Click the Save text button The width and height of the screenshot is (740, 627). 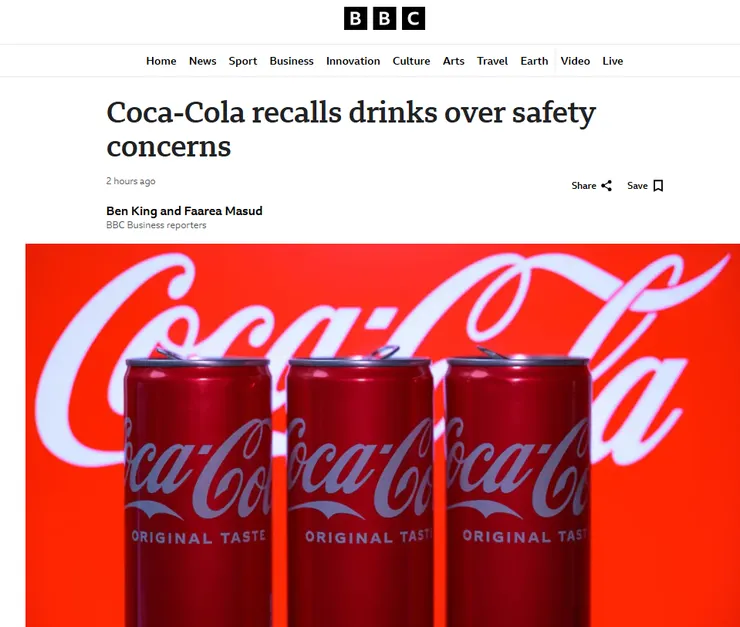(637, 186)
